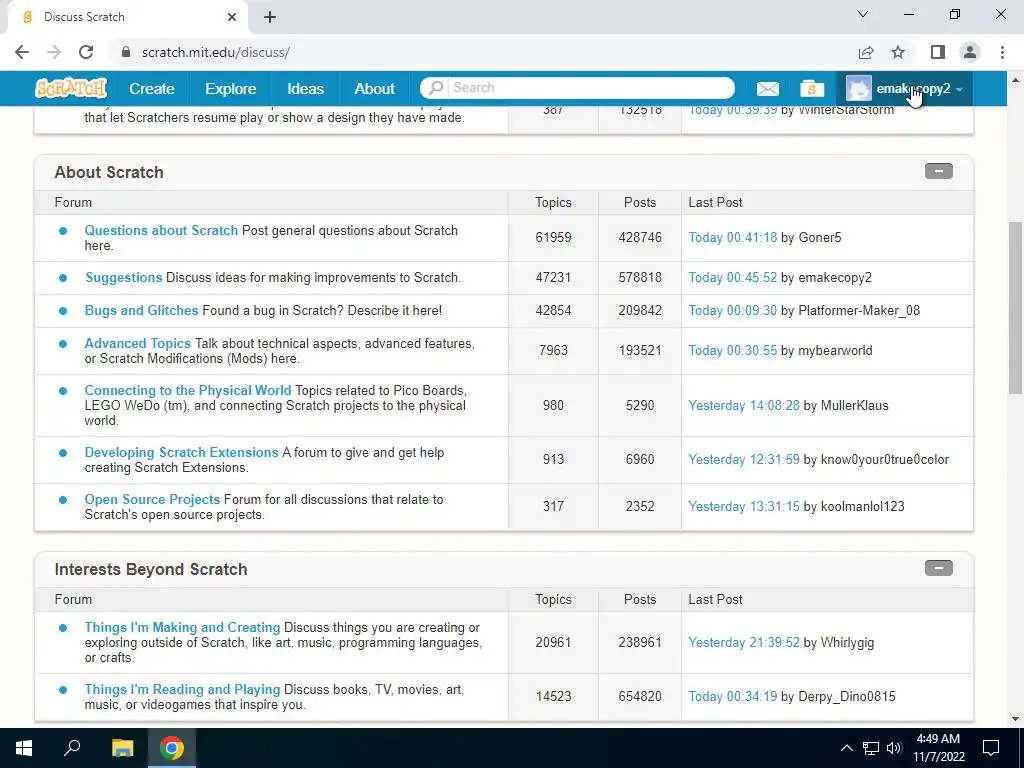
Task: Collapse the About Scratch section
Action: (x=938, y=171)
